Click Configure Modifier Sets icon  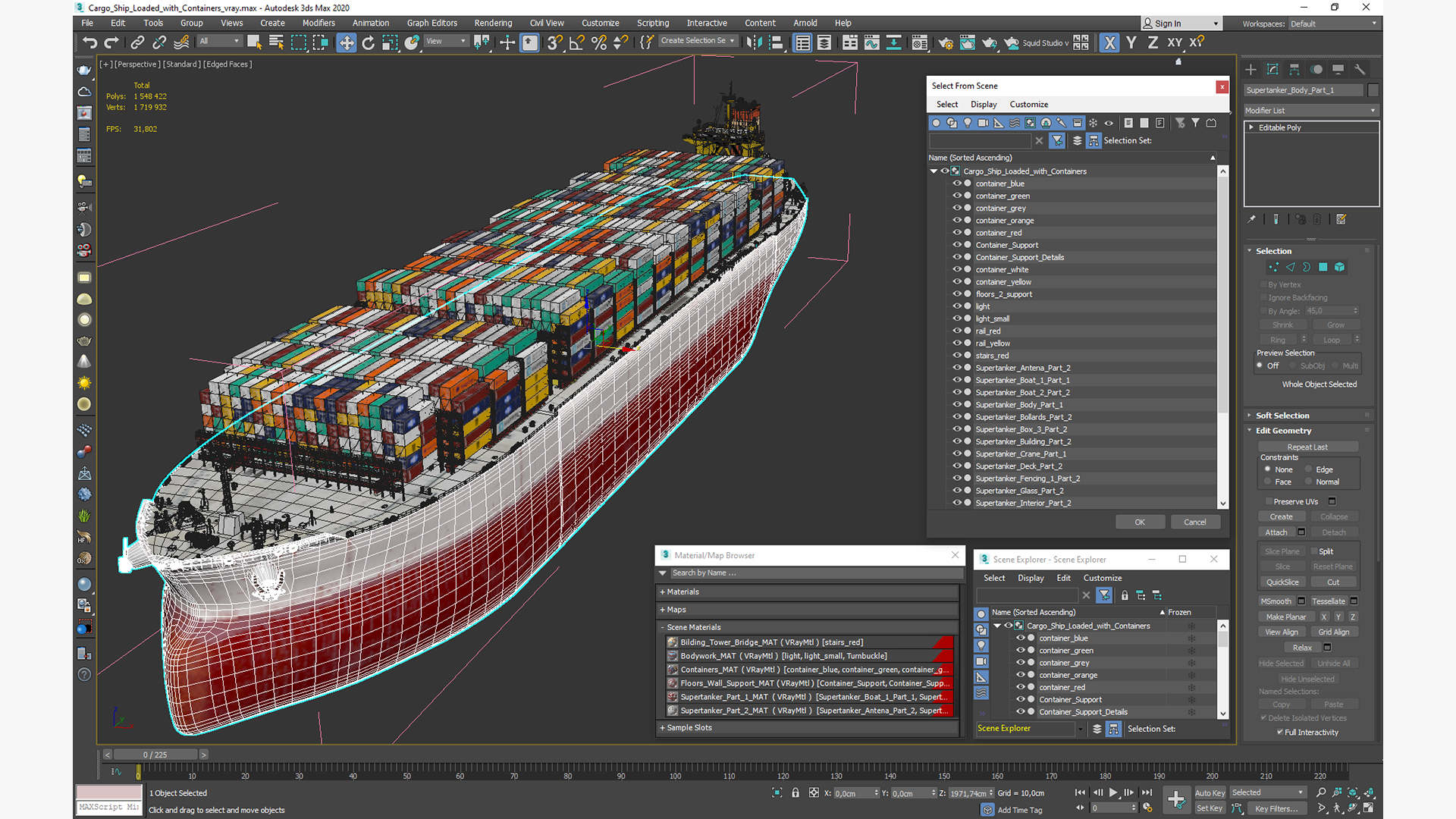click(1341, 219)
